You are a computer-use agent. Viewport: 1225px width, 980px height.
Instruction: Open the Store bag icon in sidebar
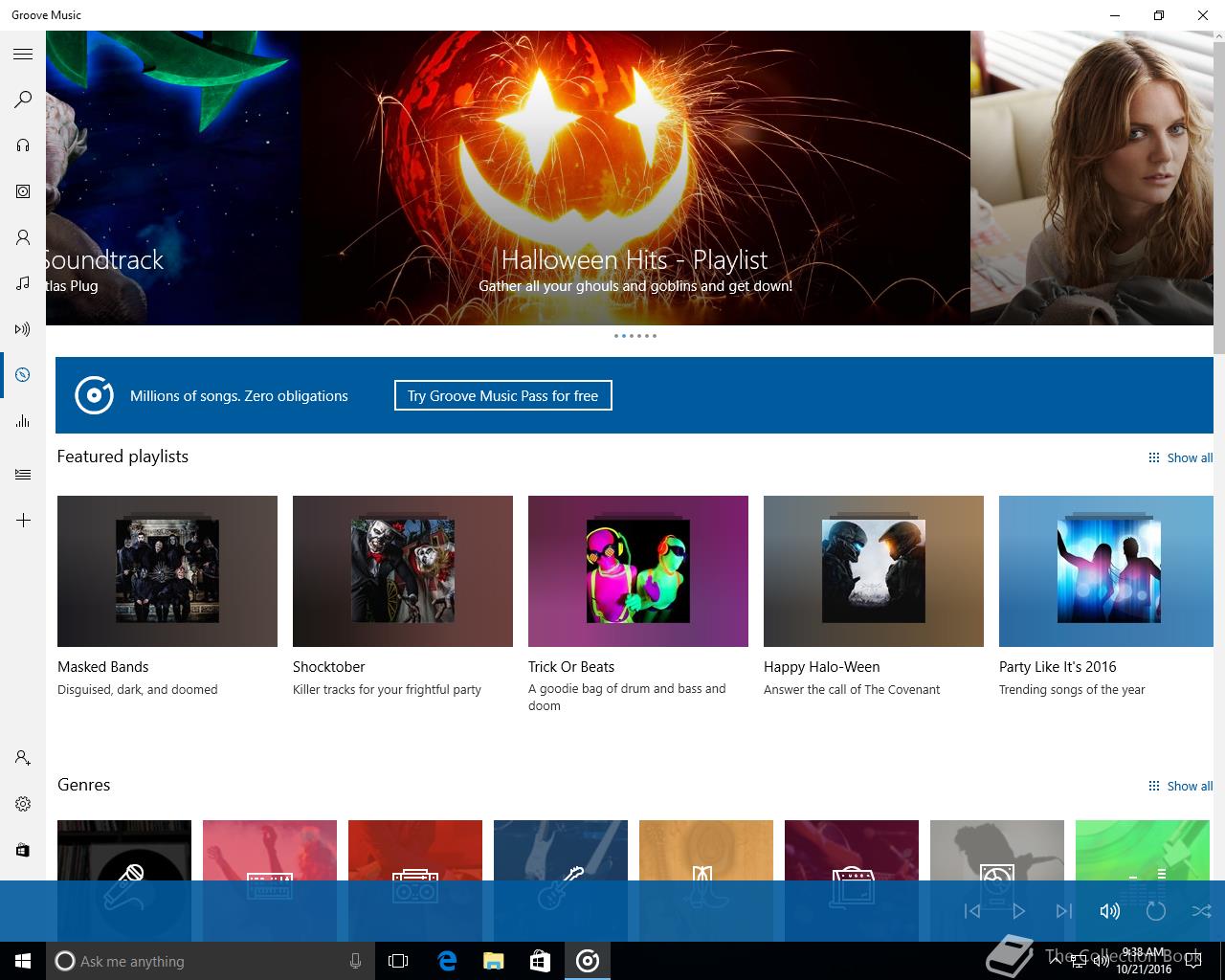pos(23,850)
